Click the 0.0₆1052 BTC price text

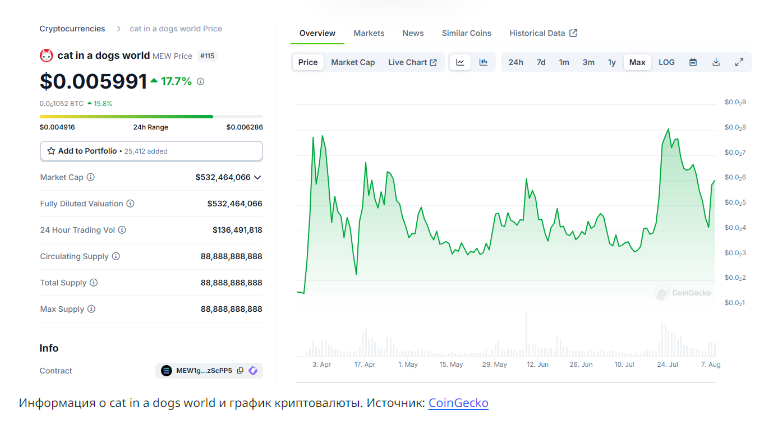pos(61,103)
